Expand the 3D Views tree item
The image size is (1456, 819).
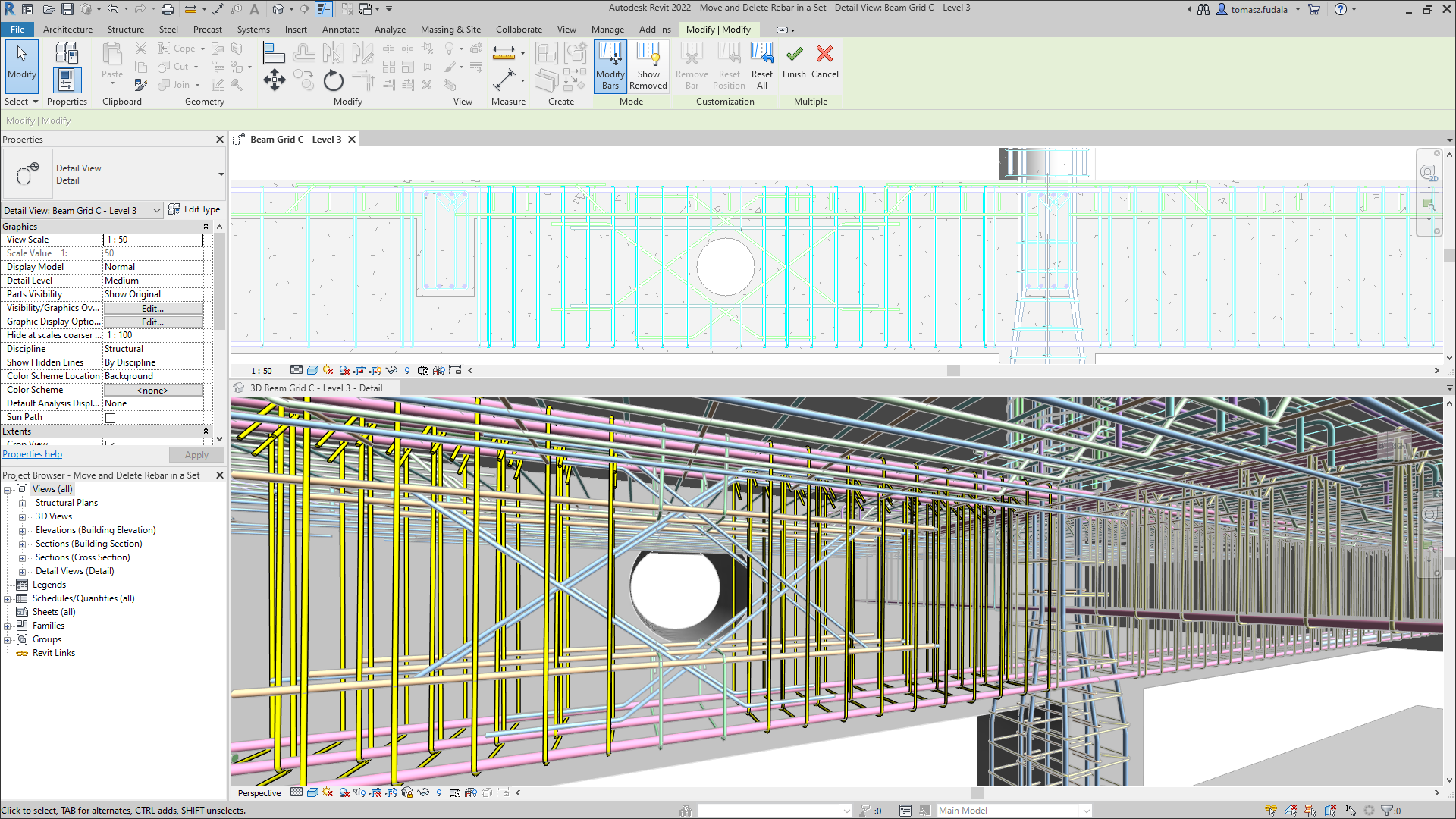click(22, 516)
